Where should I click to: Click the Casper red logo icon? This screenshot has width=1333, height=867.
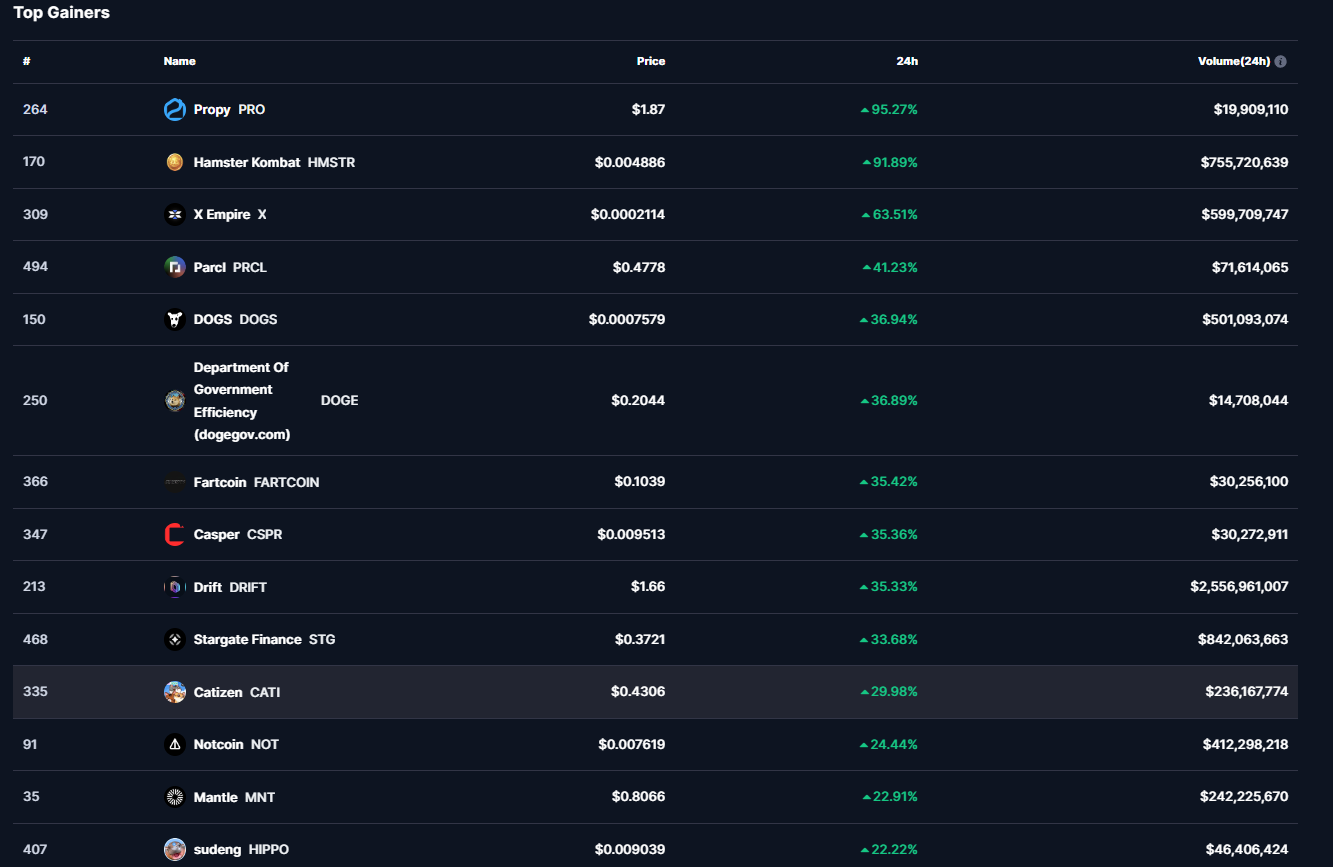[x=175, y=535]
